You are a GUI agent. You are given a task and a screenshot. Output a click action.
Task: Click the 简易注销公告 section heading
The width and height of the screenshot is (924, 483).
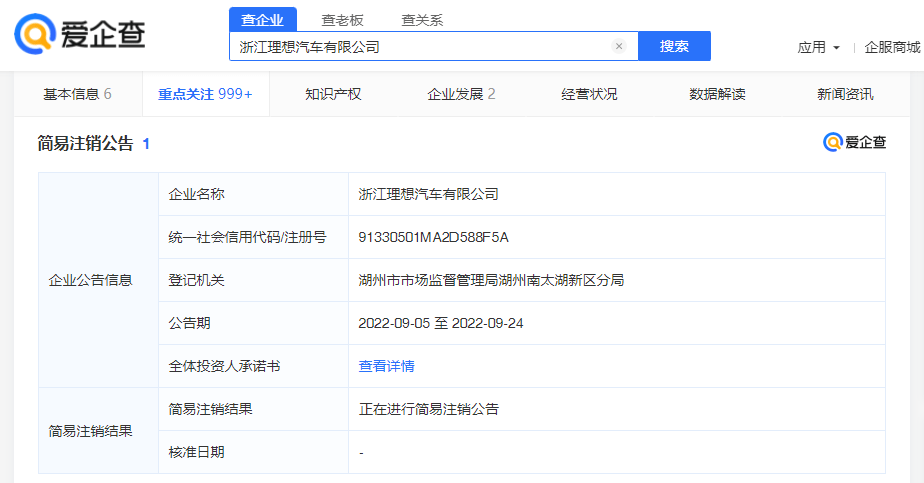(x=85, y=143)
